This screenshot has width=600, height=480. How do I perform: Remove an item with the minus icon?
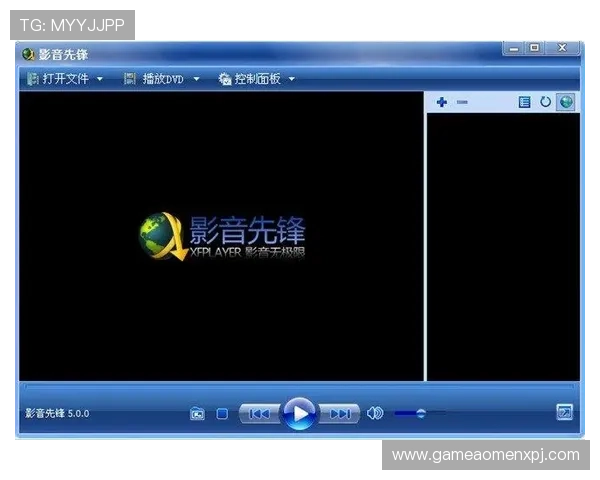pos(462,102)
